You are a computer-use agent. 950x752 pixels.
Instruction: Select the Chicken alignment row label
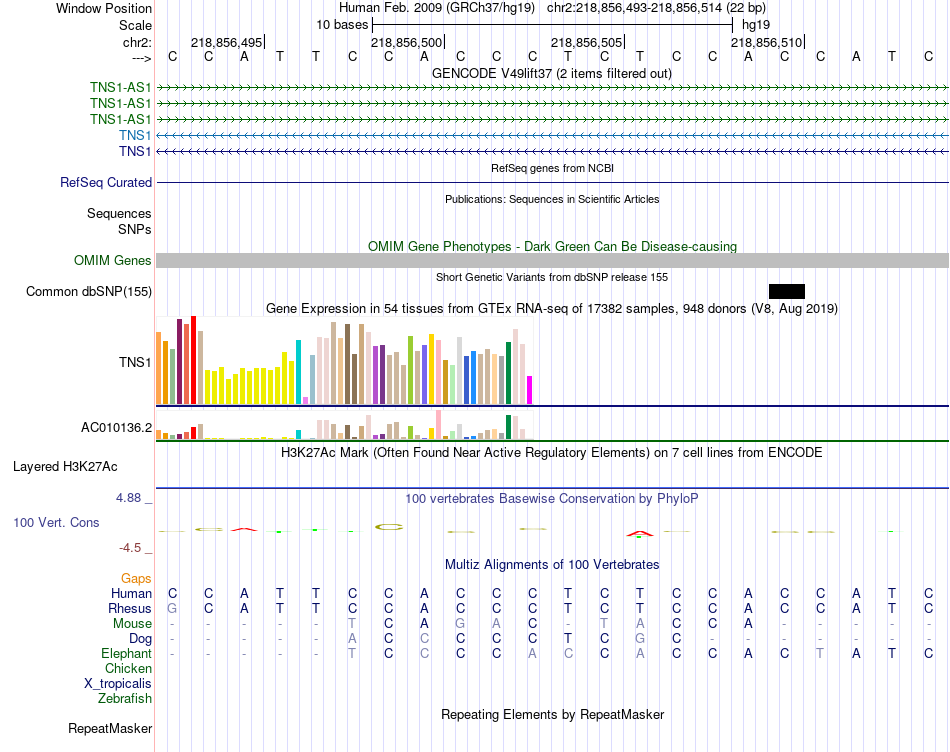[128, 668]
